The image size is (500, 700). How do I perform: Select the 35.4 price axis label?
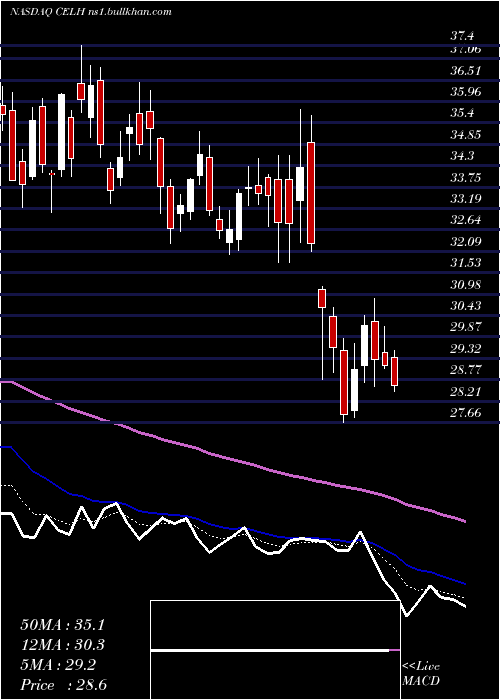(x=462, y=113)
